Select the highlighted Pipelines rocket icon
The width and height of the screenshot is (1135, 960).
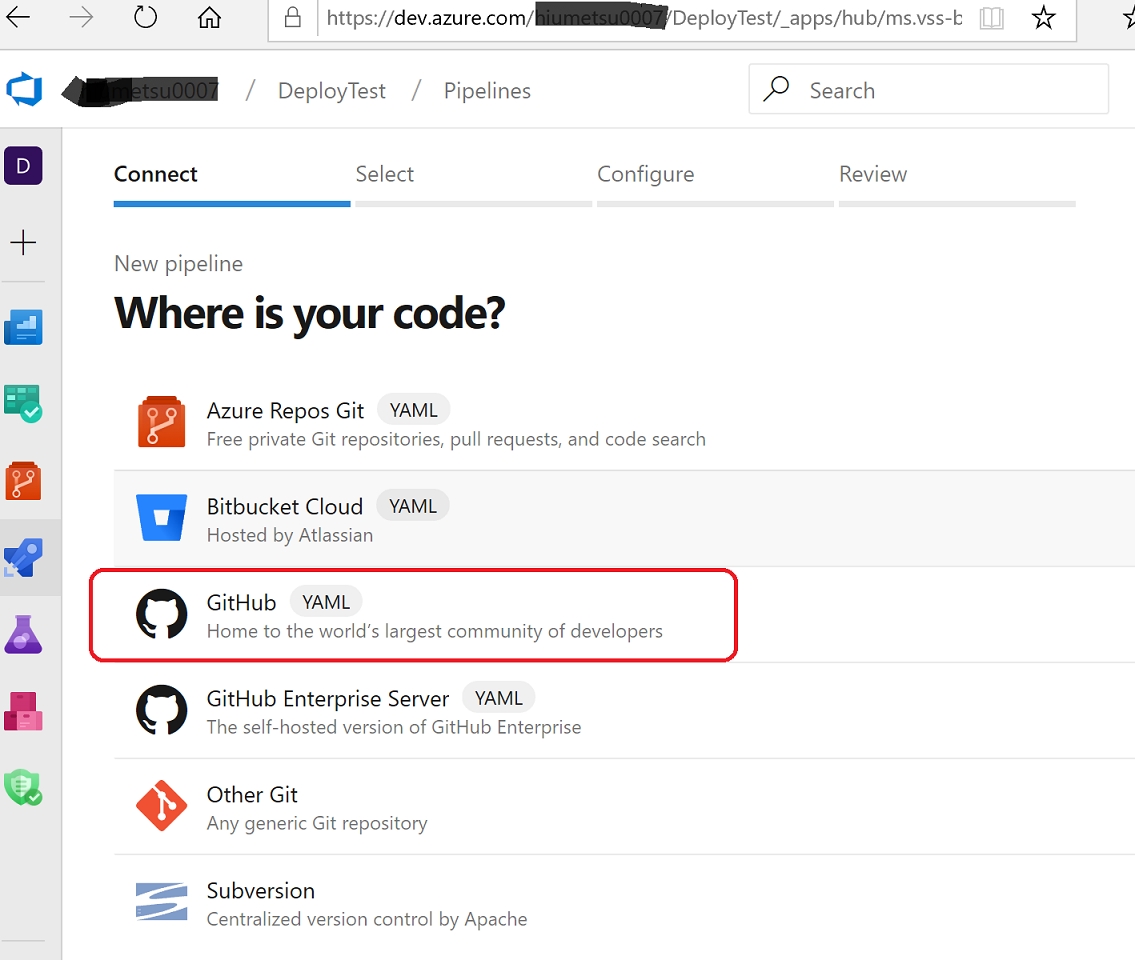click(23, 558)
